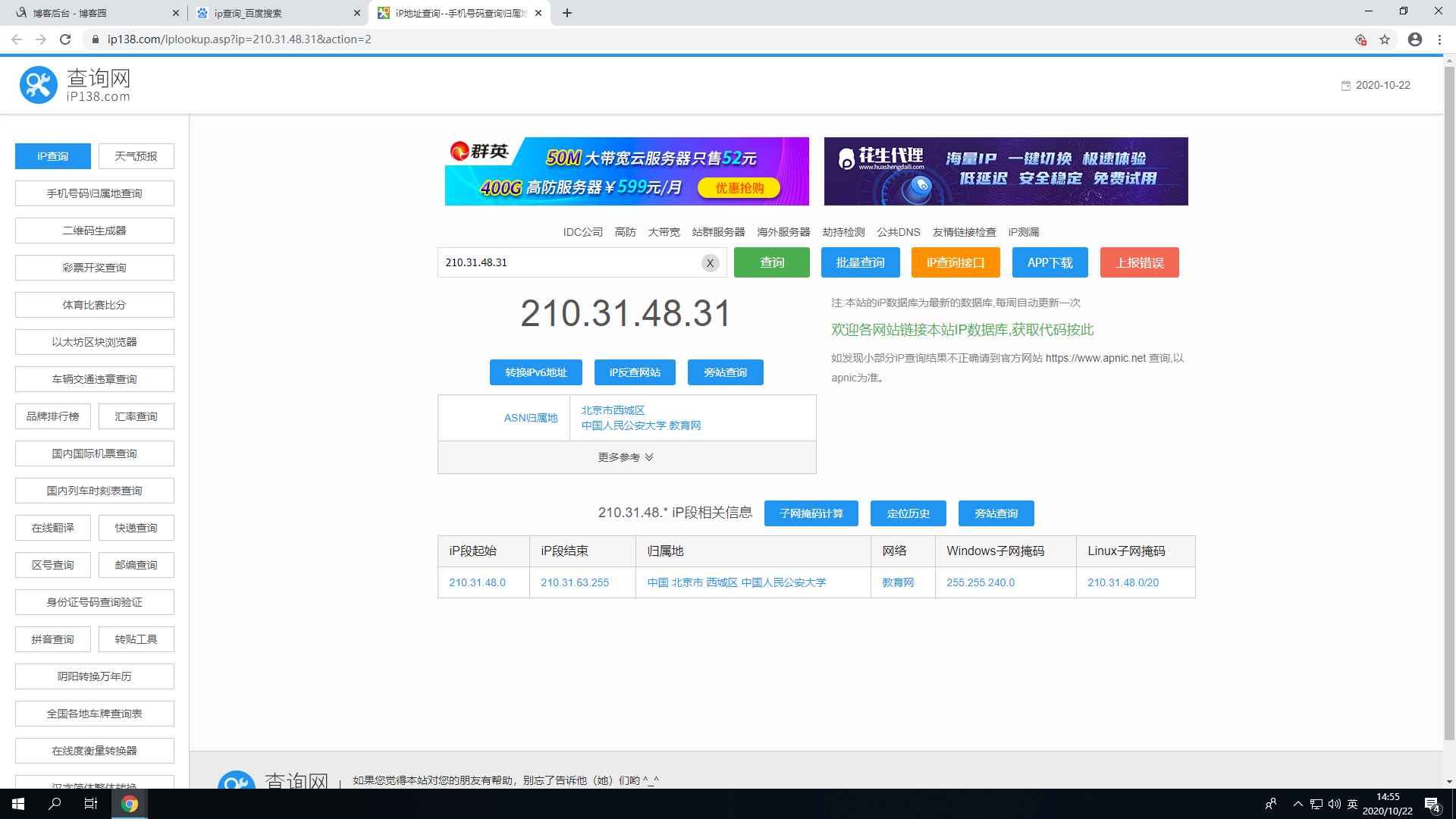Click the Windows Start button
Image resolution: width=1456 pixels, height=819 pixels.
pos(18,804)
